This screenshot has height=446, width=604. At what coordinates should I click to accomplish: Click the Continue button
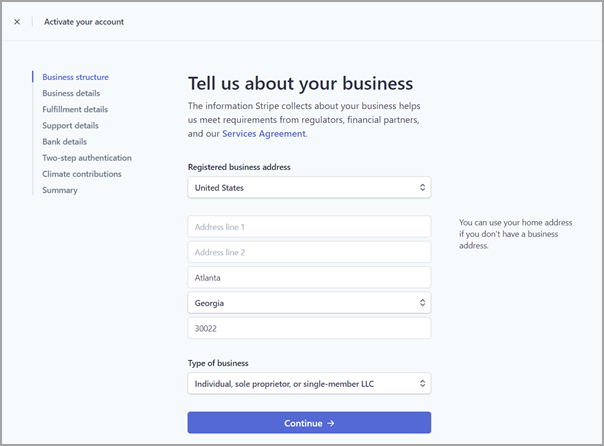point(309,423)
